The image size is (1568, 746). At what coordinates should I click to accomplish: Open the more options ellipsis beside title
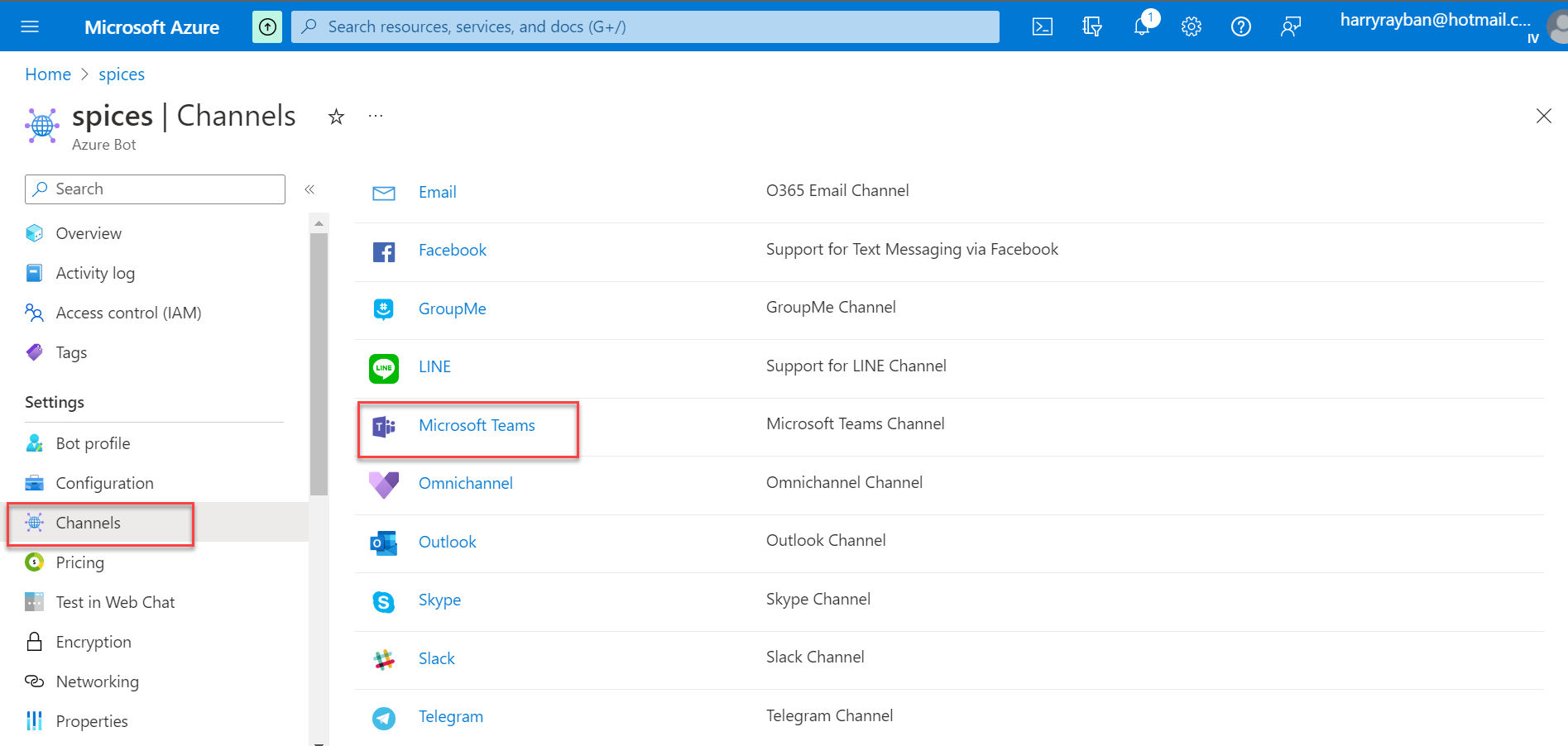(x=376, y=116)
